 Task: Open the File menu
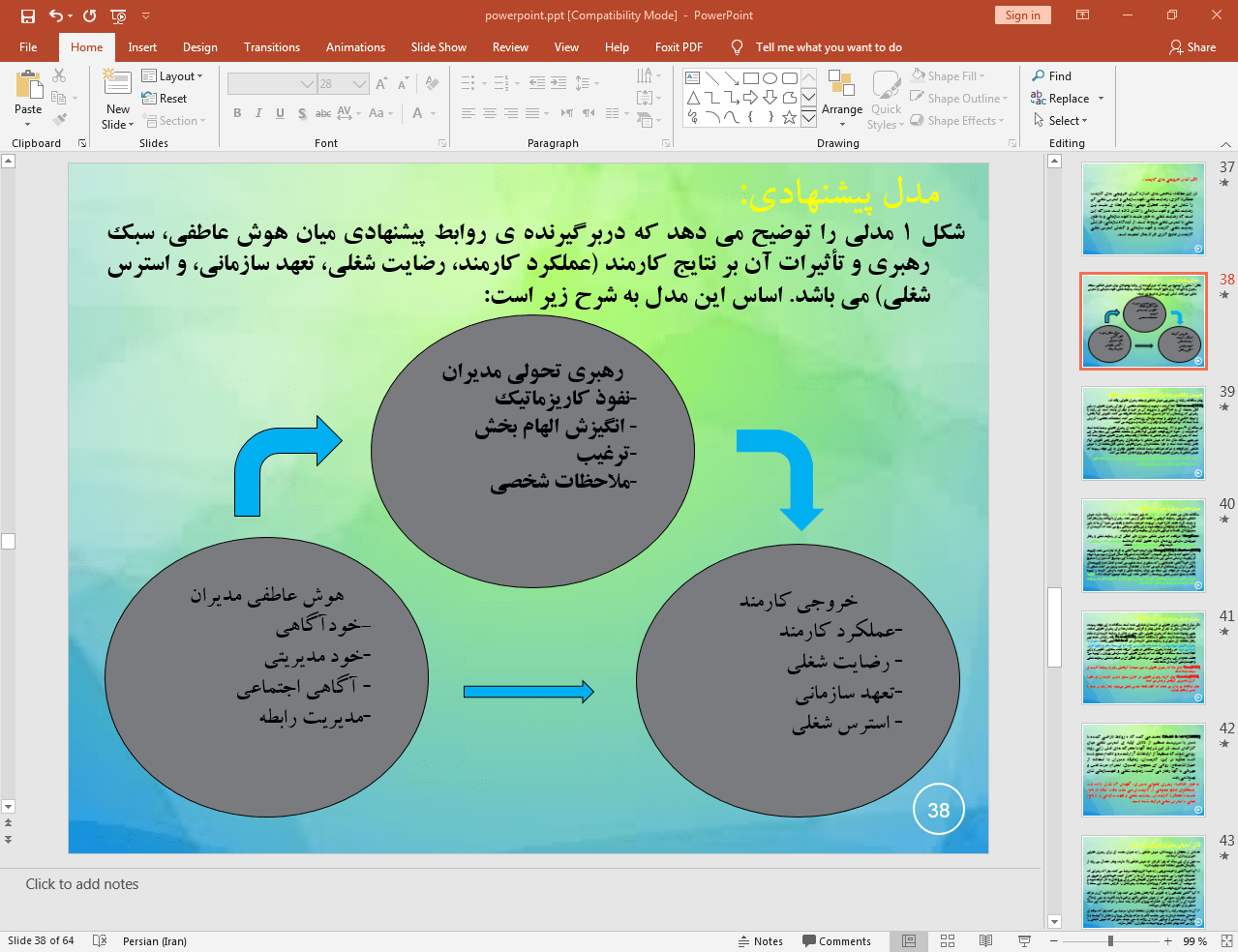tap(28, 46)
